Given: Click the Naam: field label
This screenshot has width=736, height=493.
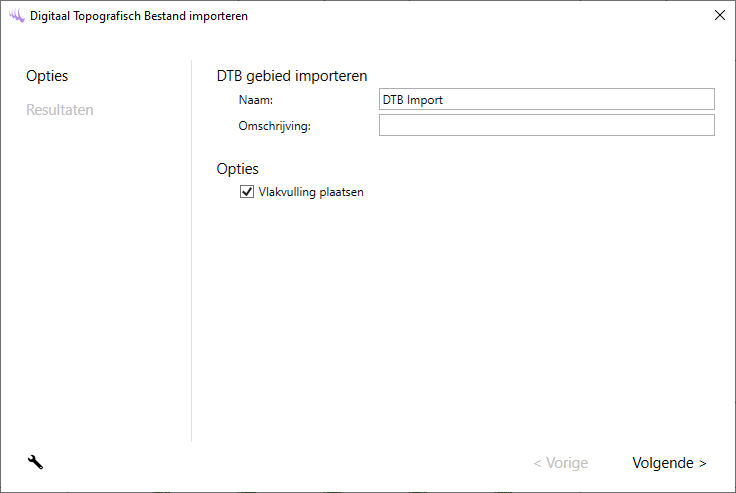Looking at the screenshot, I should pyautogui.click(x=256, y=100).
